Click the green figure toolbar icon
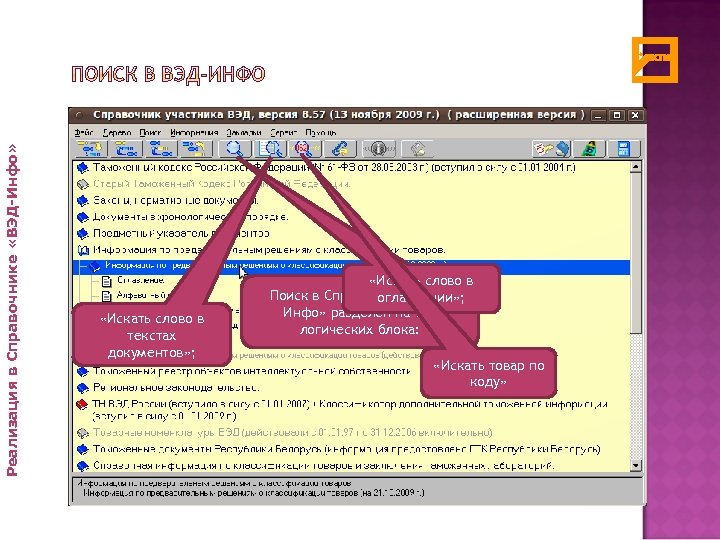This screenshot has width=720, height=540. 589,149
